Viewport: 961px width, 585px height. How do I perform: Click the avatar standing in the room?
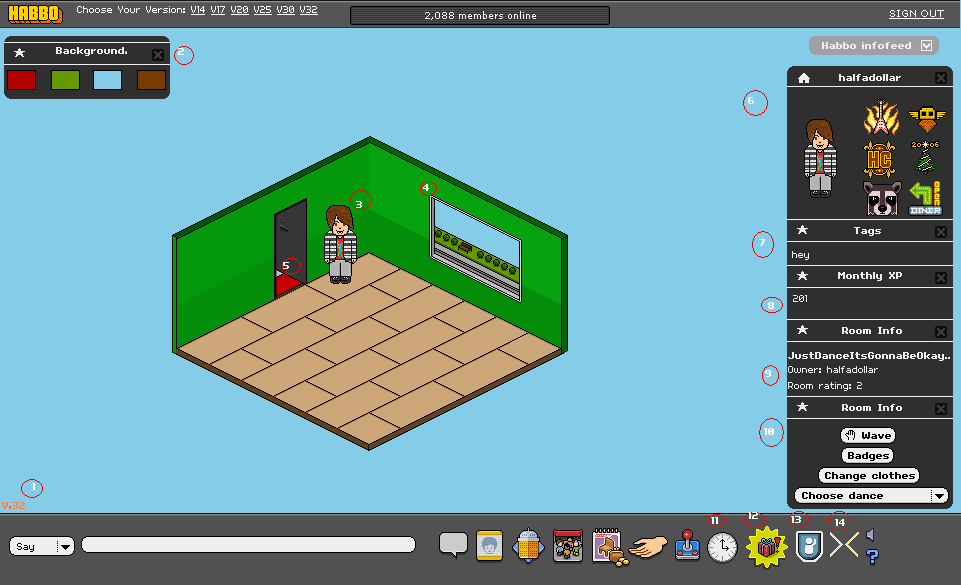point(340,244)
